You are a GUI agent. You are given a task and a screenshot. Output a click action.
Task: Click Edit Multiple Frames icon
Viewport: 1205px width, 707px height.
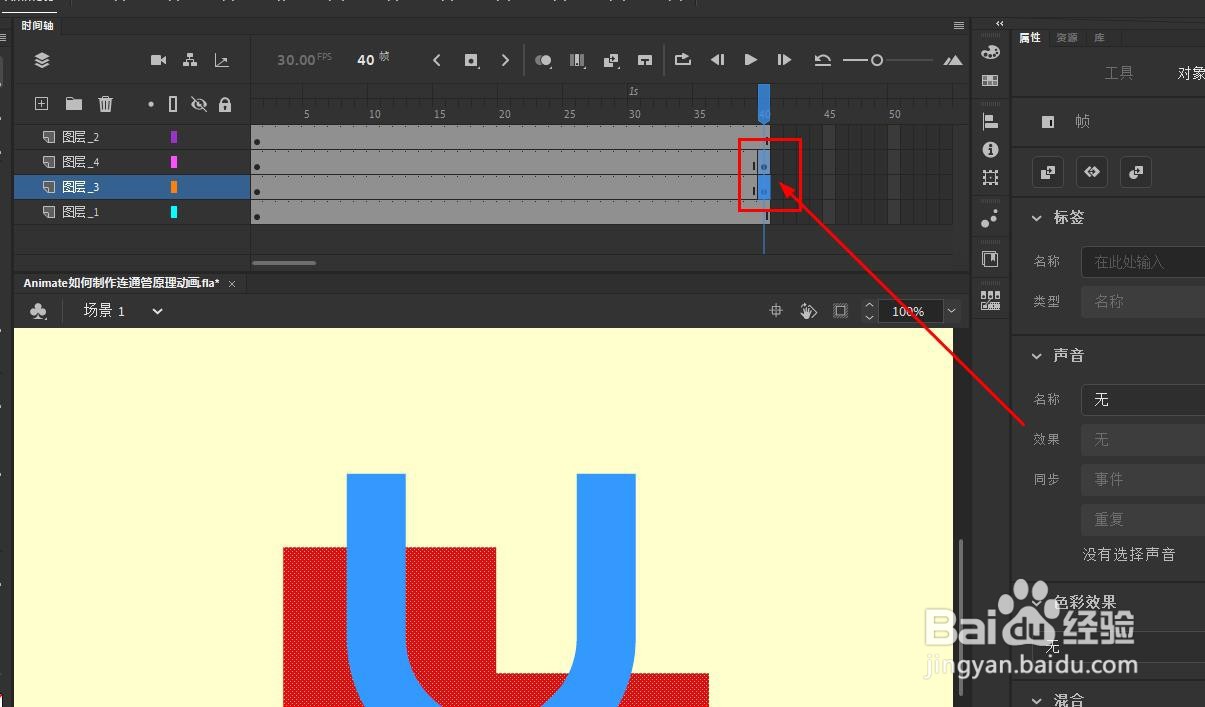coord(577,60)
